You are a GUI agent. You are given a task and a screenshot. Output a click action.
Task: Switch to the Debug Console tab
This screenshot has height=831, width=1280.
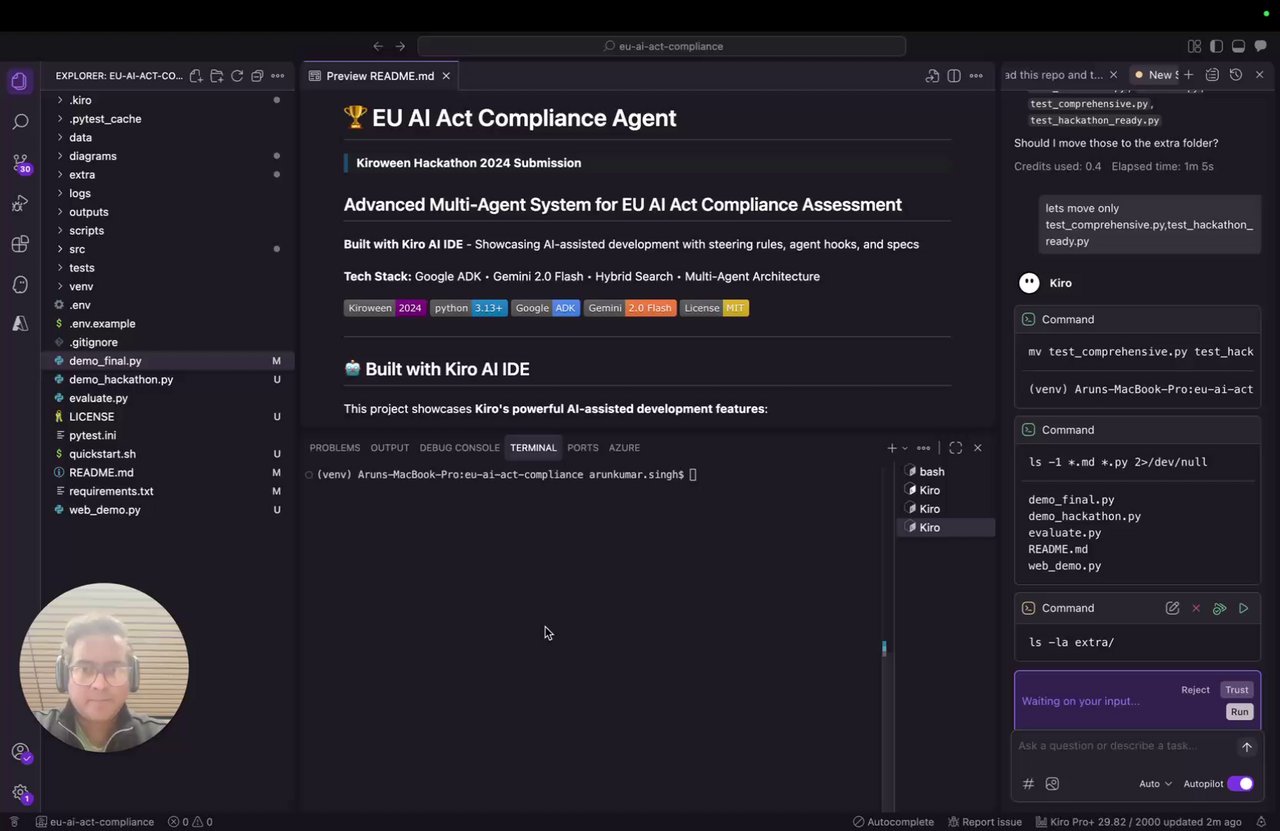pyautogui.click(x=459, y=448)
